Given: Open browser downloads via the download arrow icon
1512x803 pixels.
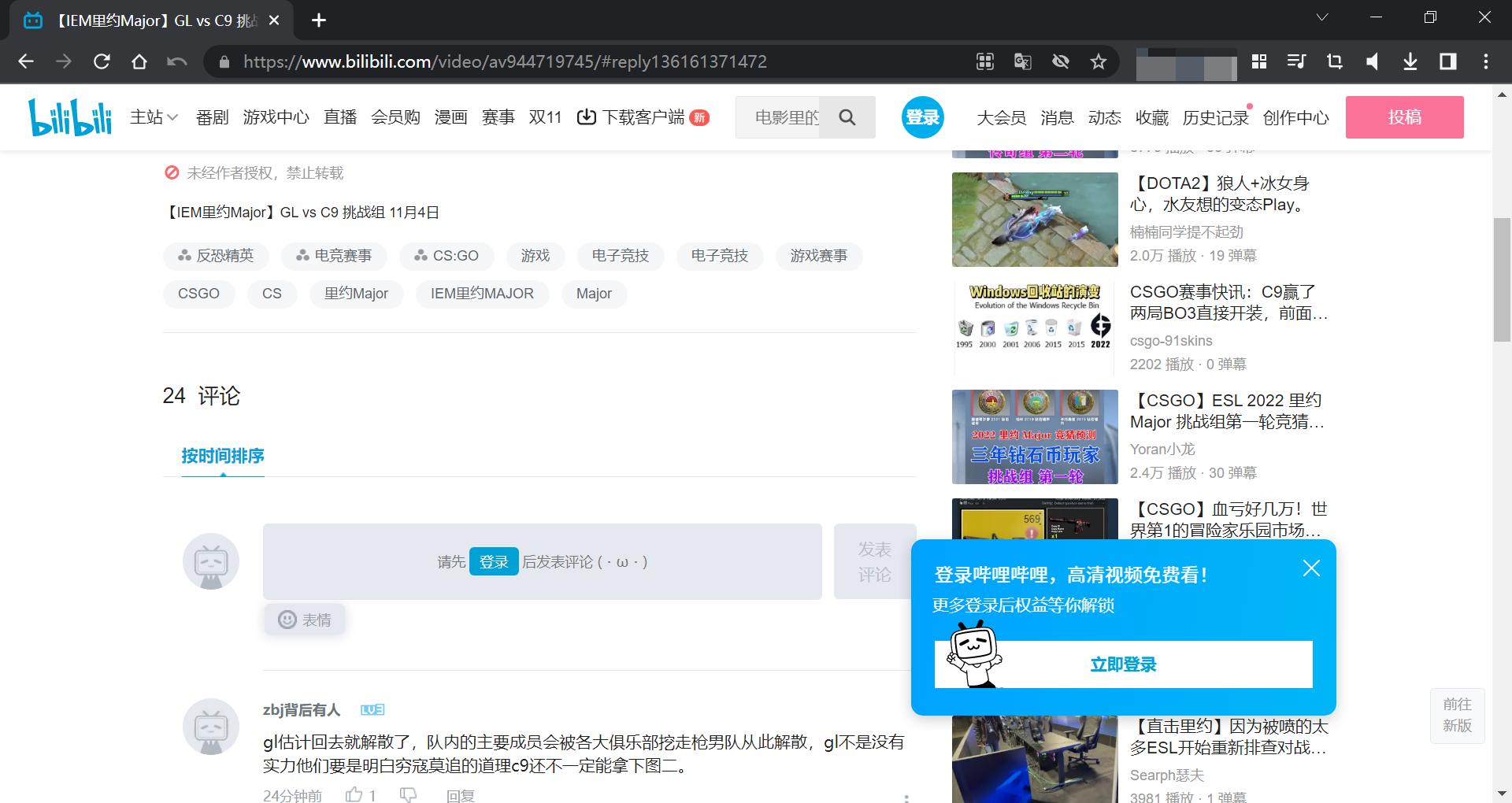Looking at the screenshot, I should [x=1410, y=61].
